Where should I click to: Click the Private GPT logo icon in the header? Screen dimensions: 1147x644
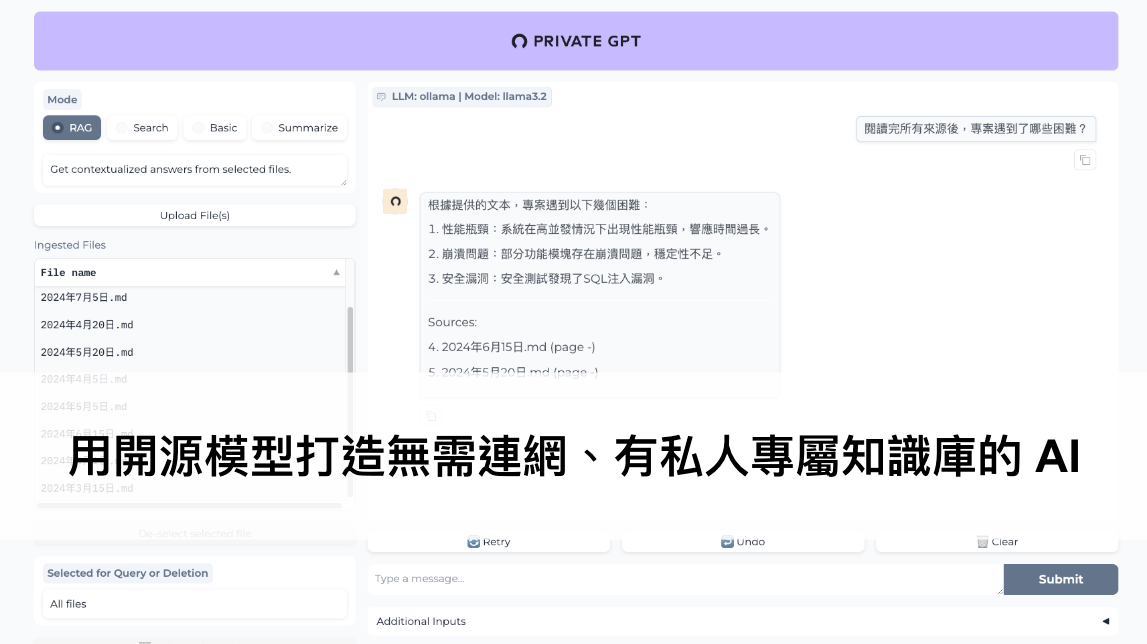click(518, 41)
